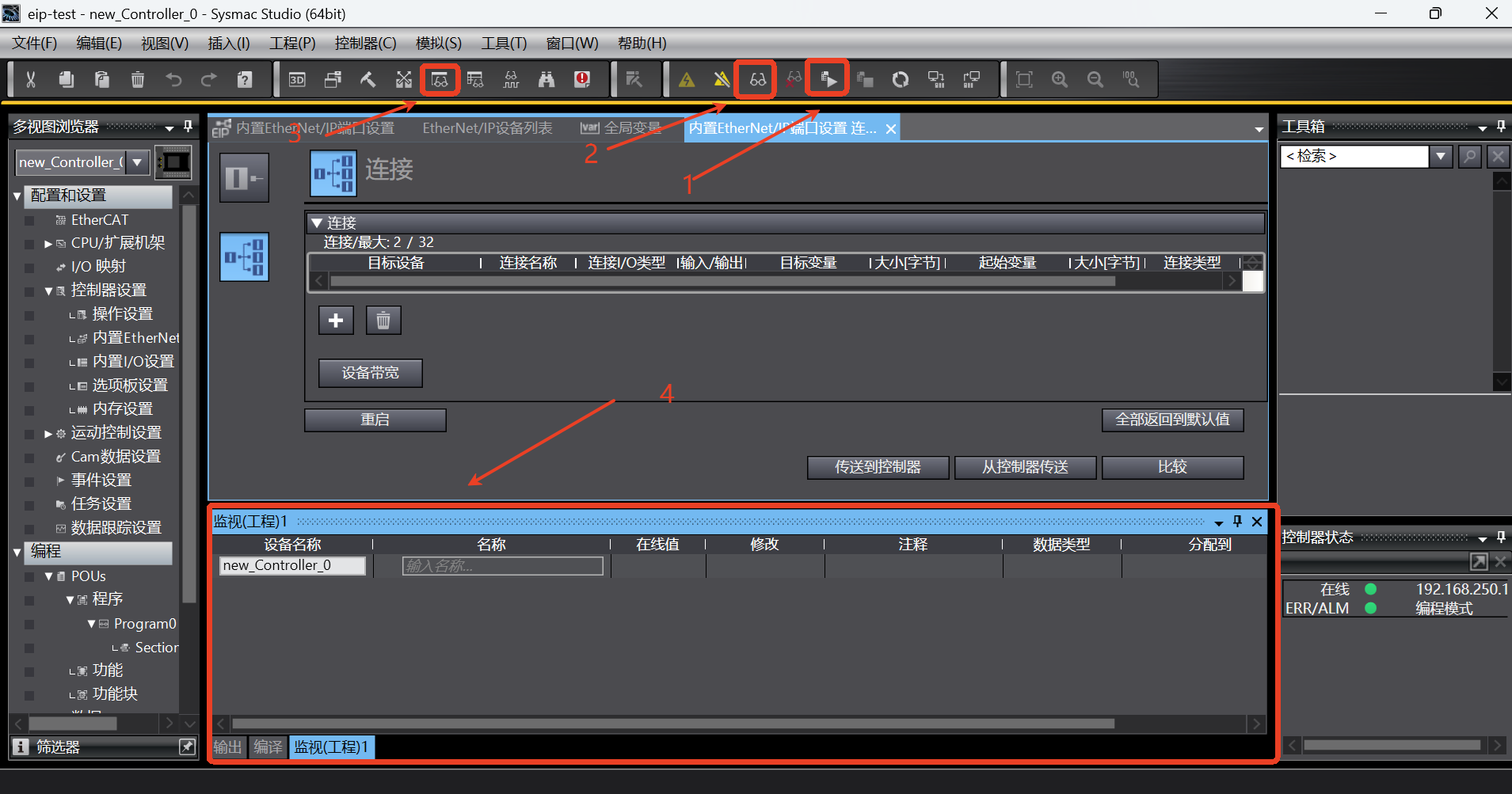Open the tab list dropdown arrow
Screen dimensions: 1512x794
tap(1259, 129)
